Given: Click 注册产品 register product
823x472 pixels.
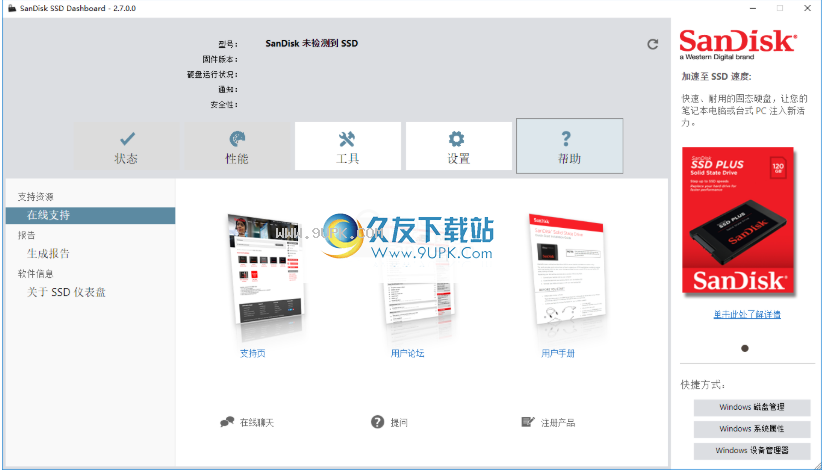Looking at the screenshot, I should (558, 423).
